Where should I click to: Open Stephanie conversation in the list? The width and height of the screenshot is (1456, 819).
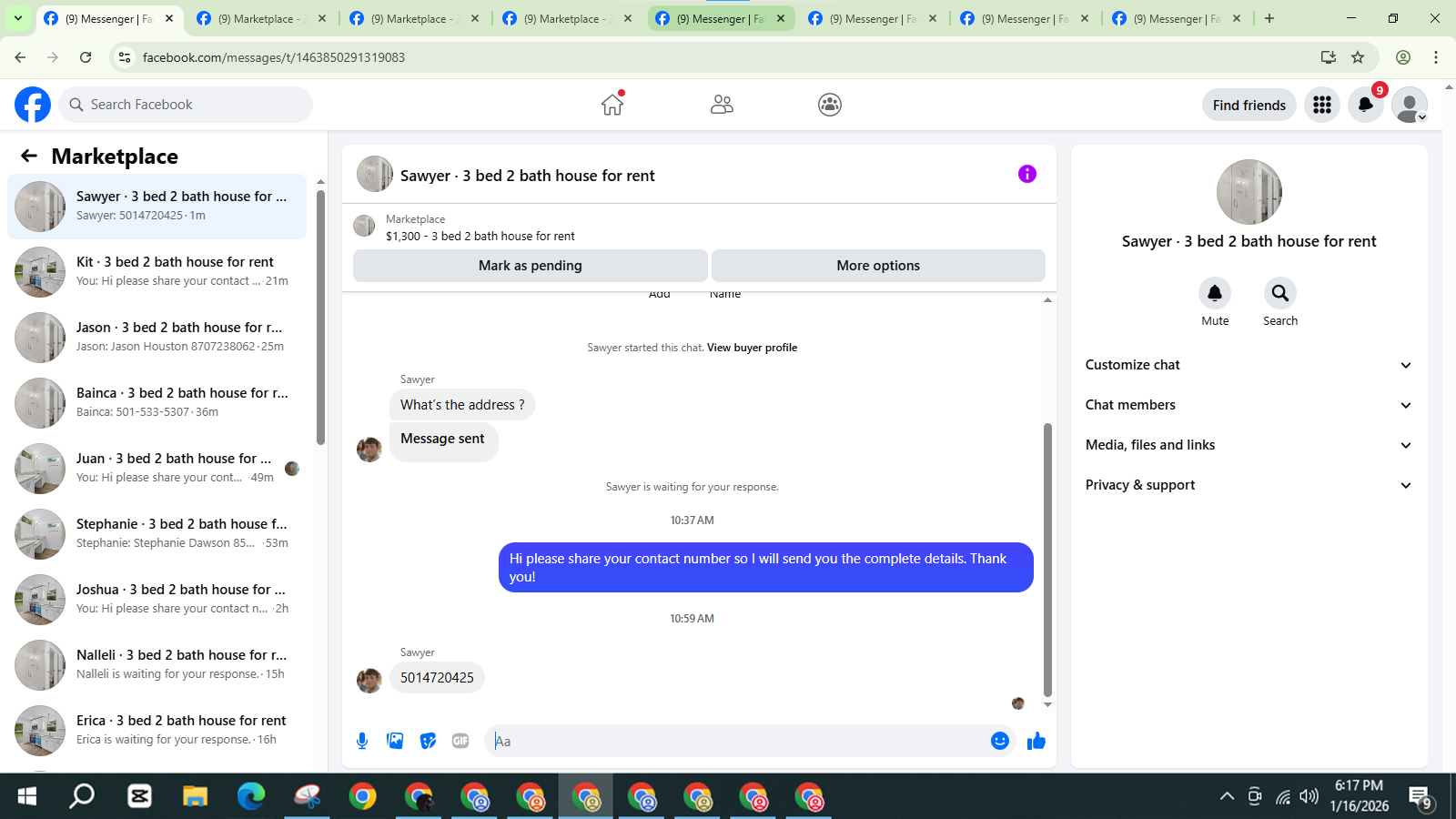(x=157, y=534)
